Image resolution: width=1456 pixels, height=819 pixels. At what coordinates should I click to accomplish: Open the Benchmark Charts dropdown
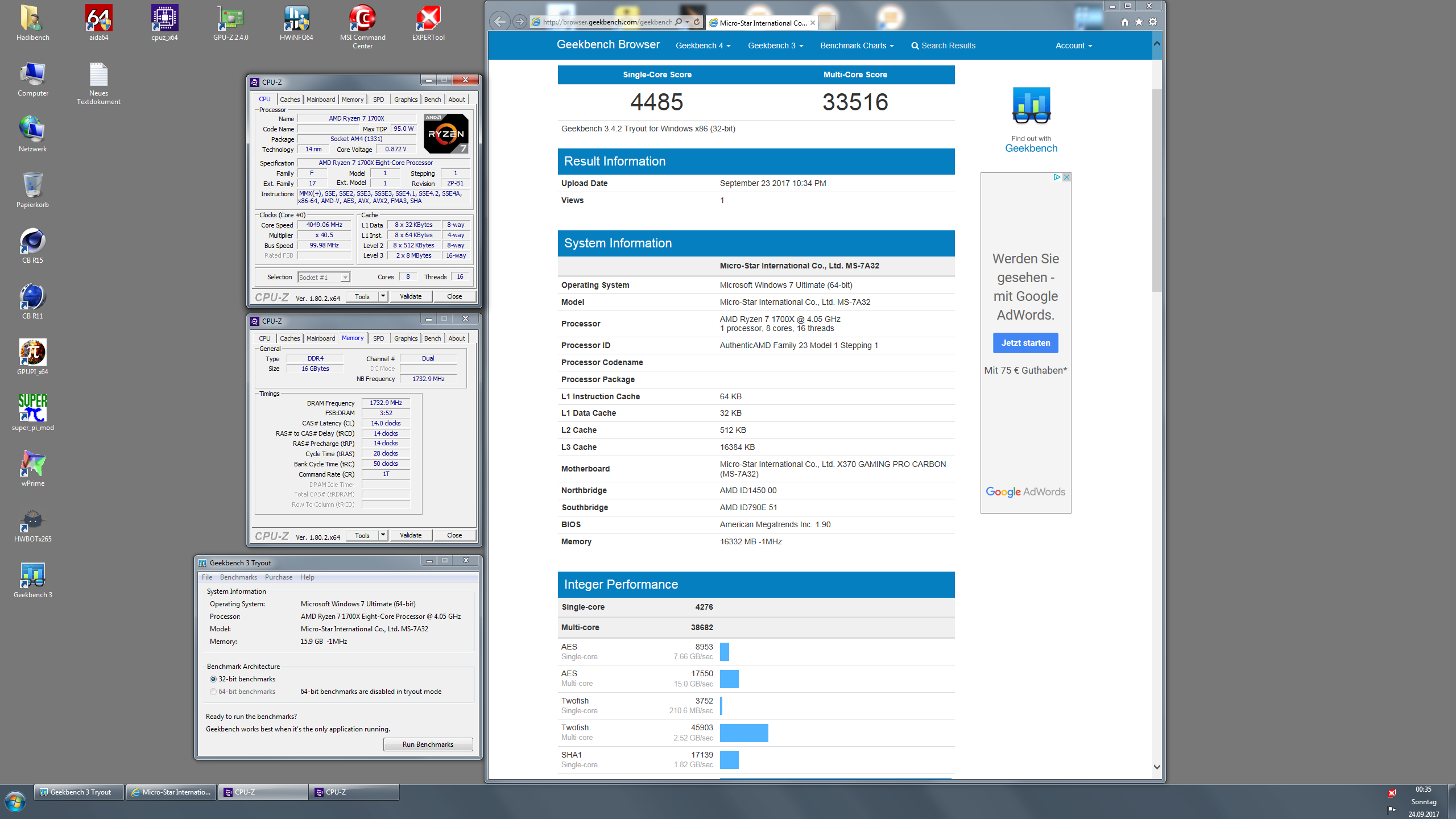point(857,45)
